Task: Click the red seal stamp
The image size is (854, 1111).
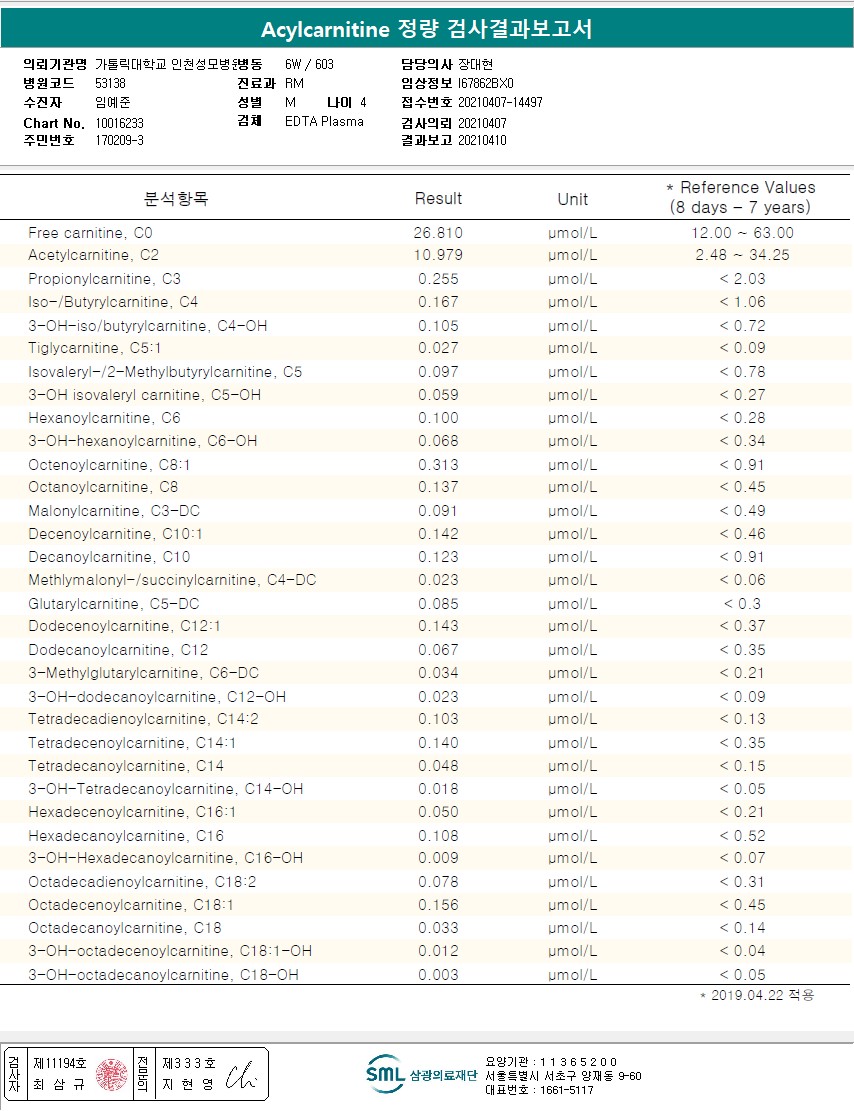Action: (x=111, y=1074)
